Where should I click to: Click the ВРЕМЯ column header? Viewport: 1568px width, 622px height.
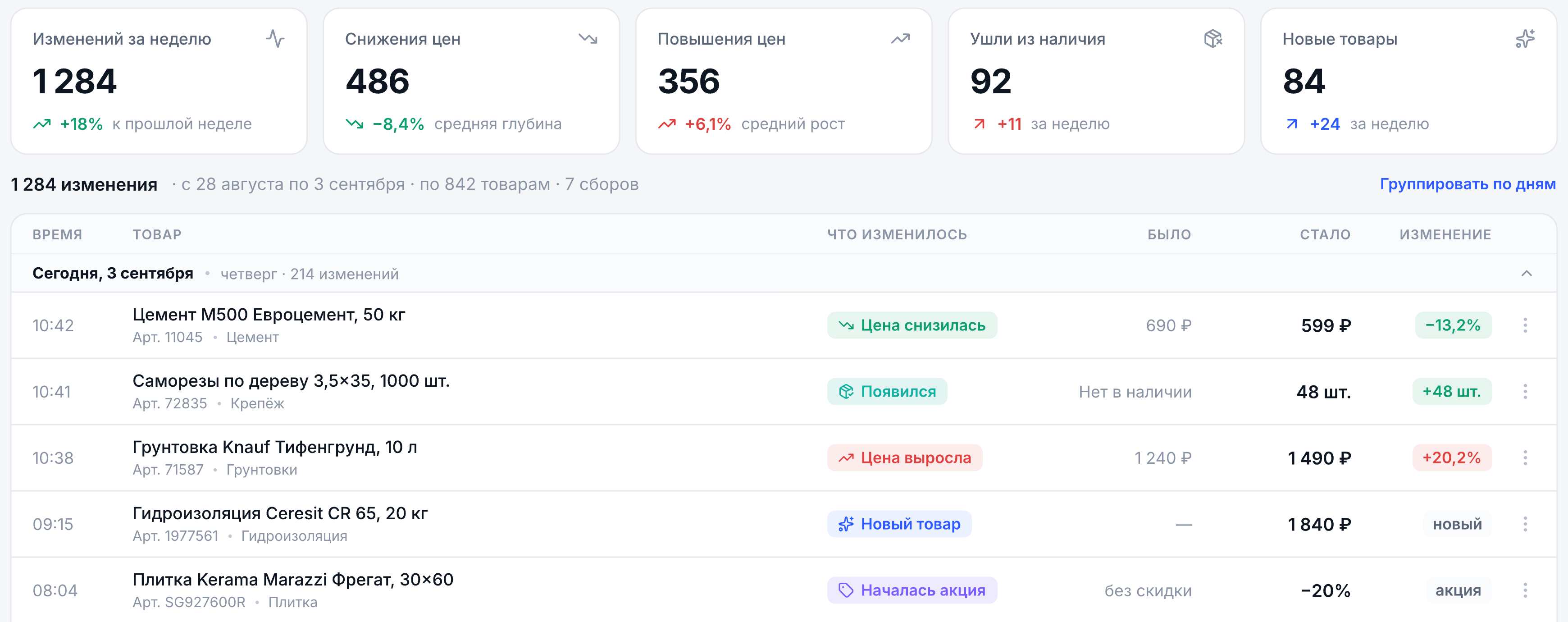[x=57, y=234]
